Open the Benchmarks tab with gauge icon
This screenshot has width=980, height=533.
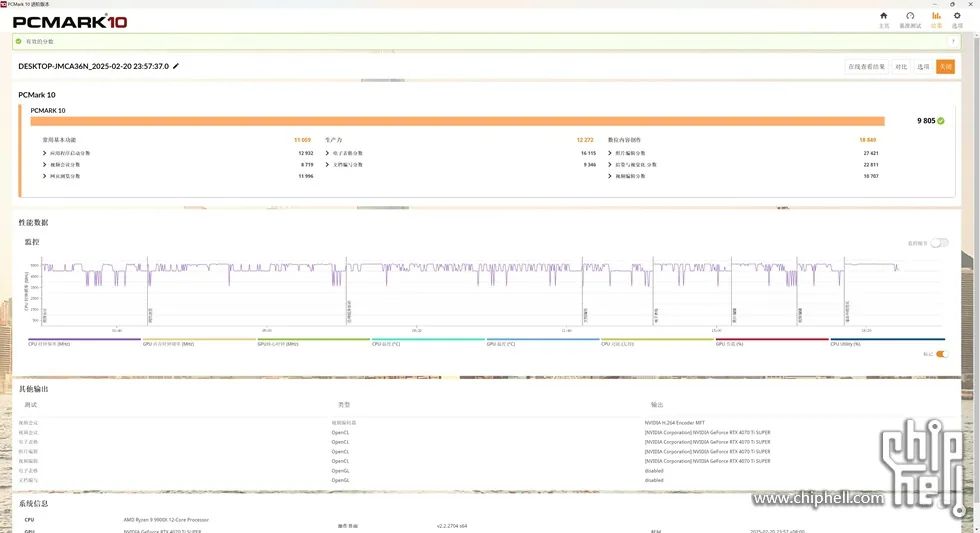click(x=910, y=19)
